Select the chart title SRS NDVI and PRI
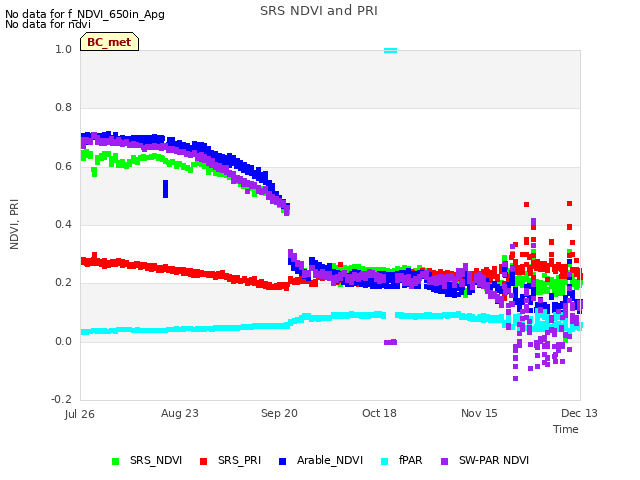The width and height of the screenshot is (640, 480). pyautogui.click(x=319, y=11)
